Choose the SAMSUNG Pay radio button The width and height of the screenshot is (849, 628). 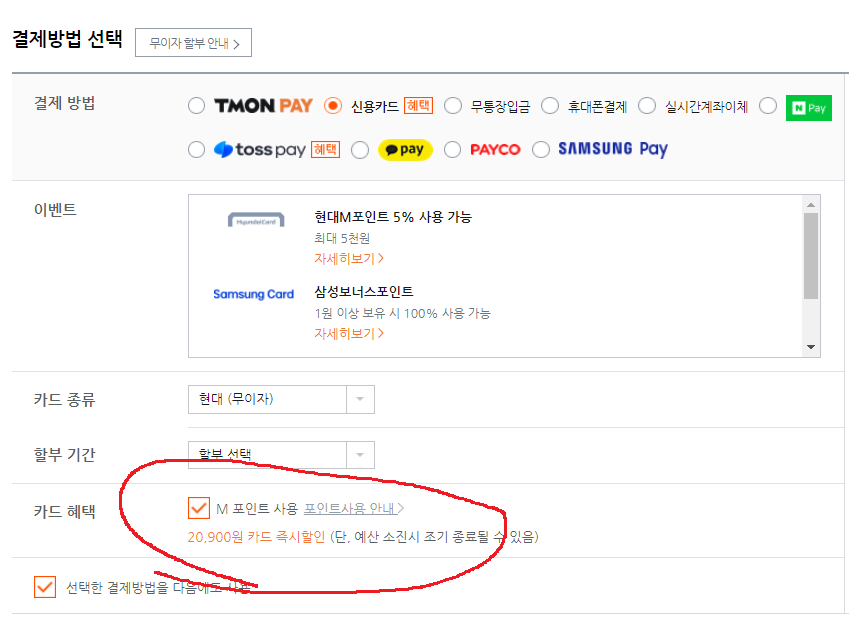click(x=541, y=149)
